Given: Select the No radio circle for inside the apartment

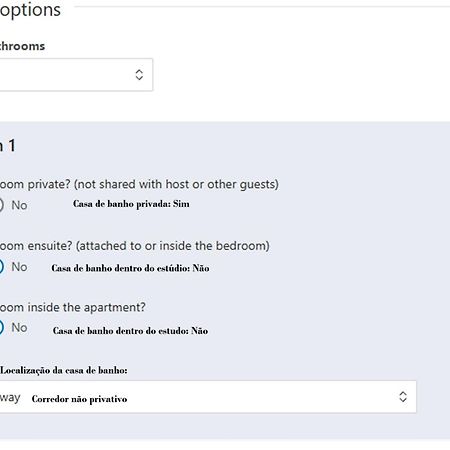Looking at the screenshot, I should (1, 328).
